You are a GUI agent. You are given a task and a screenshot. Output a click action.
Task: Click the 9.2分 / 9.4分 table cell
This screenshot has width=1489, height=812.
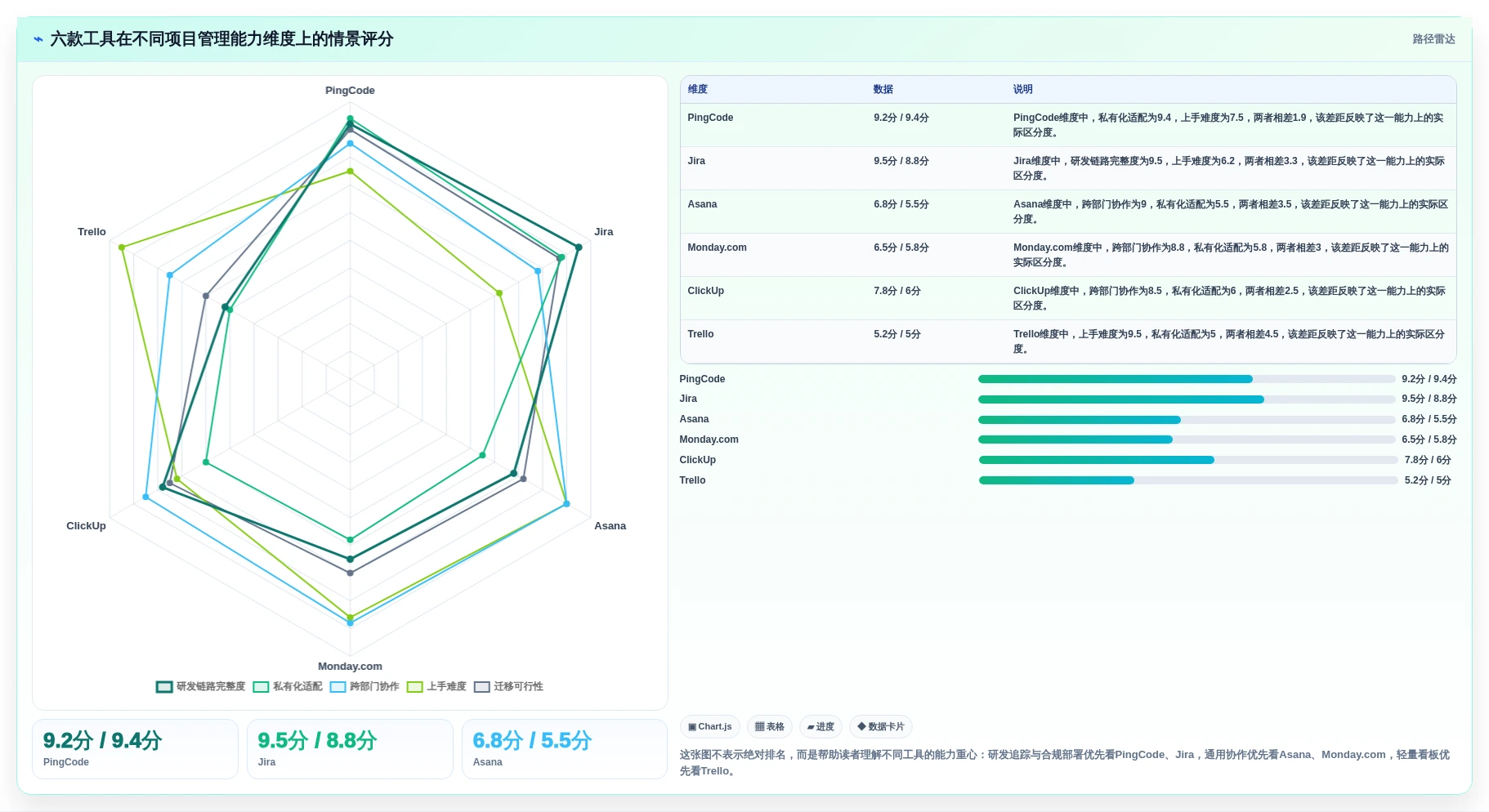(901, 118)
